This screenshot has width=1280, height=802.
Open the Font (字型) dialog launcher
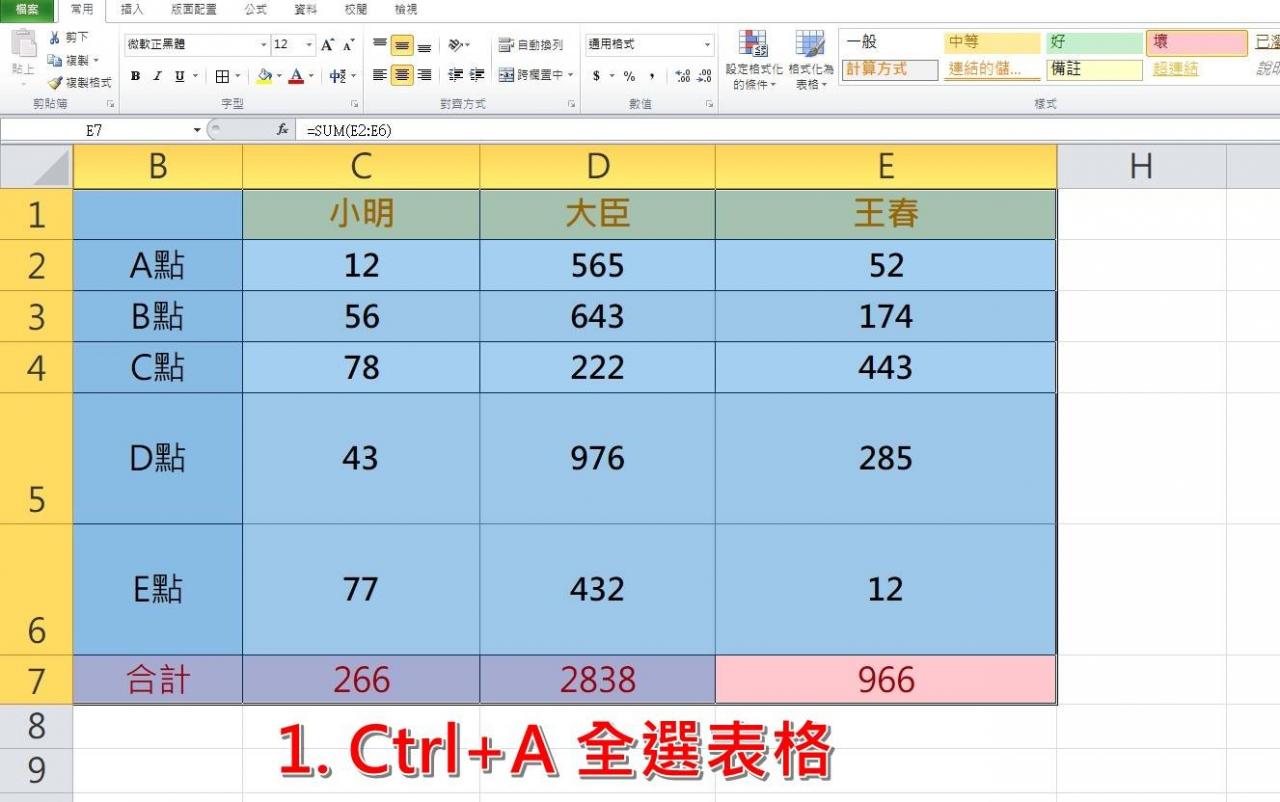(355, 104)
